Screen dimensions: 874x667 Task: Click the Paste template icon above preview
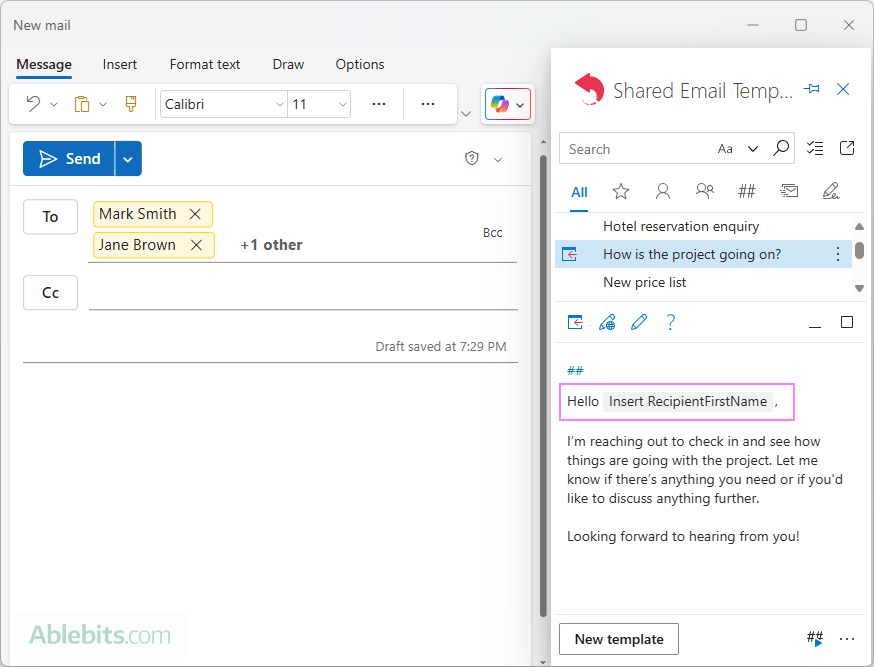point(575,322)
